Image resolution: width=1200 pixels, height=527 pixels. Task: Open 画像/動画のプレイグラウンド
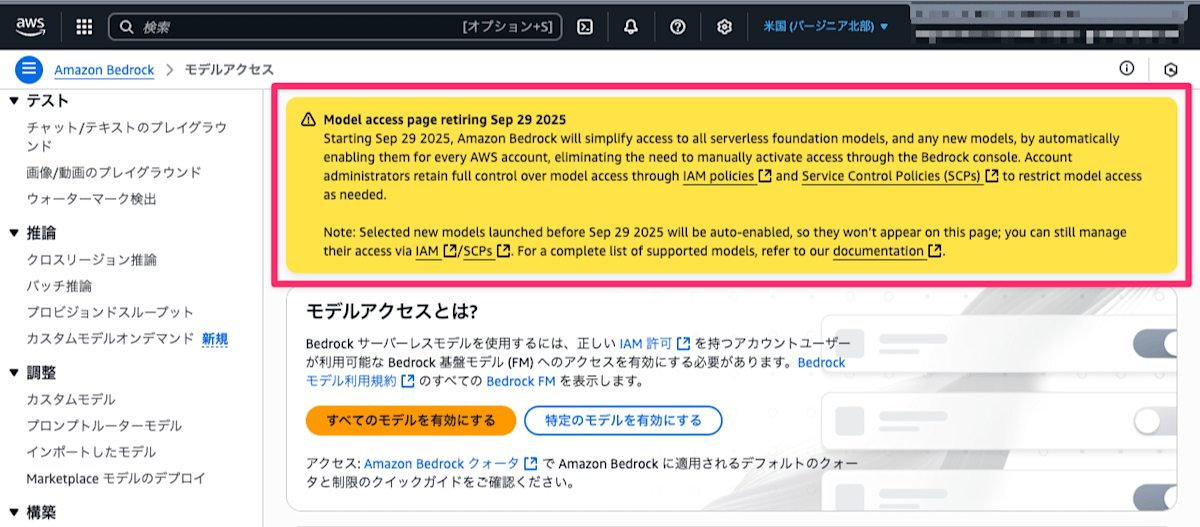point(113,172)
